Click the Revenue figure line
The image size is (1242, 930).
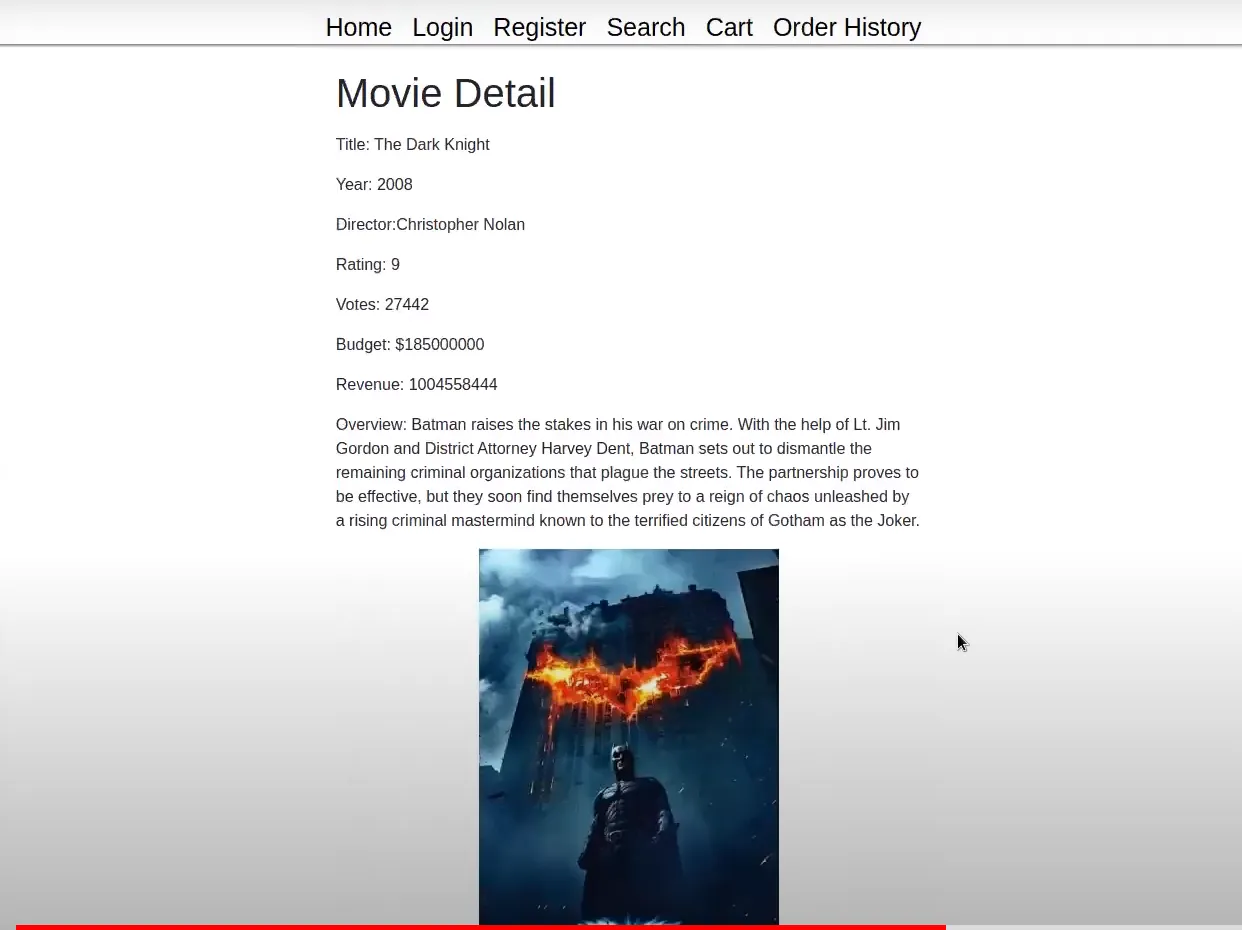(416, 384)
